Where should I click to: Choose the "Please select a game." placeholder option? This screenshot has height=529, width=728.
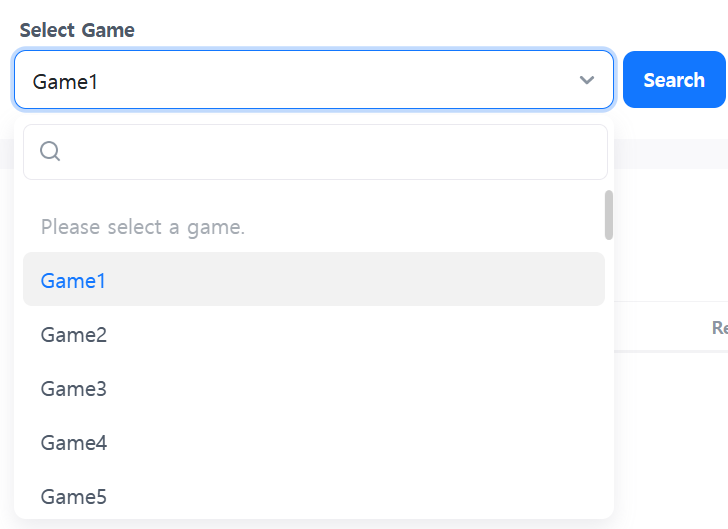click(x=143, y=227)
